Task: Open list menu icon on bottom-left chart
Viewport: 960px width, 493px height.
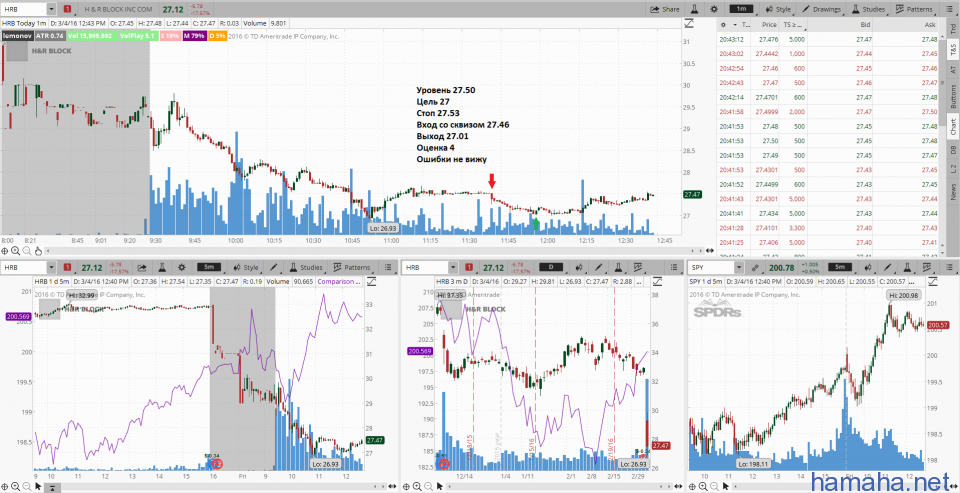Action: point(386,268)
